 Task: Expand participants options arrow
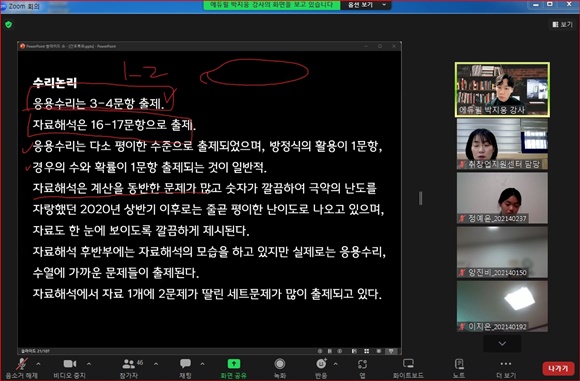click(156, 364)
